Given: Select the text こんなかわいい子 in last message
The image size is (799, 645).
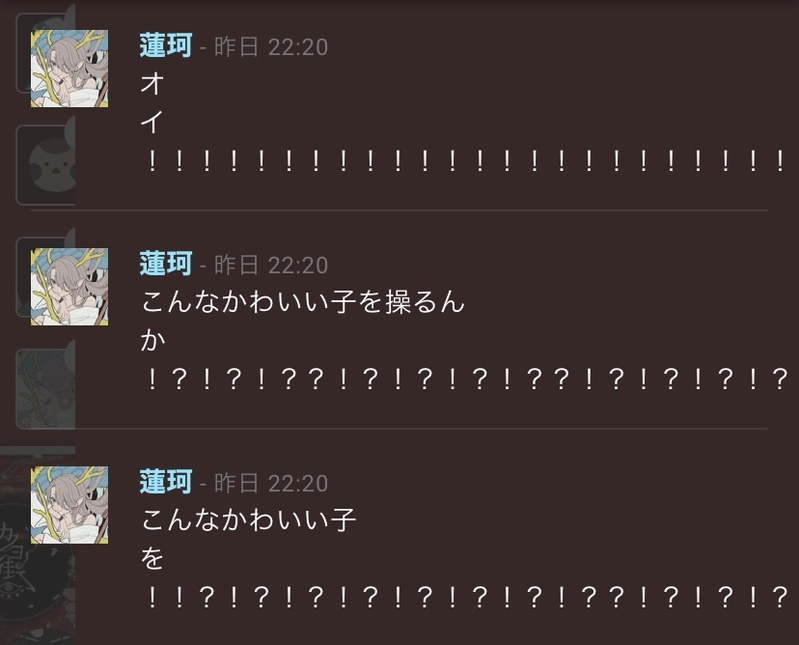Looking at the screenshot, I should [x=249, y=520].
